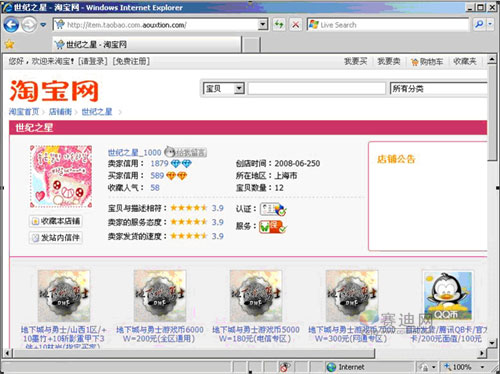This screenshot has width=500, height=374.
Task: Click the pink cartoon shop avatar image
Action: [61, 176]
